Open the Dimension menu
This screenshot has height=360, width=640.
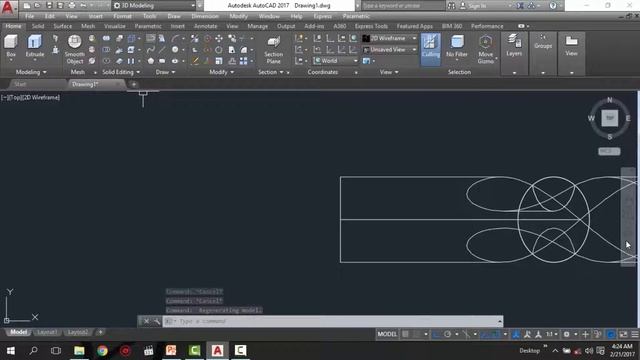click(205, 16)
